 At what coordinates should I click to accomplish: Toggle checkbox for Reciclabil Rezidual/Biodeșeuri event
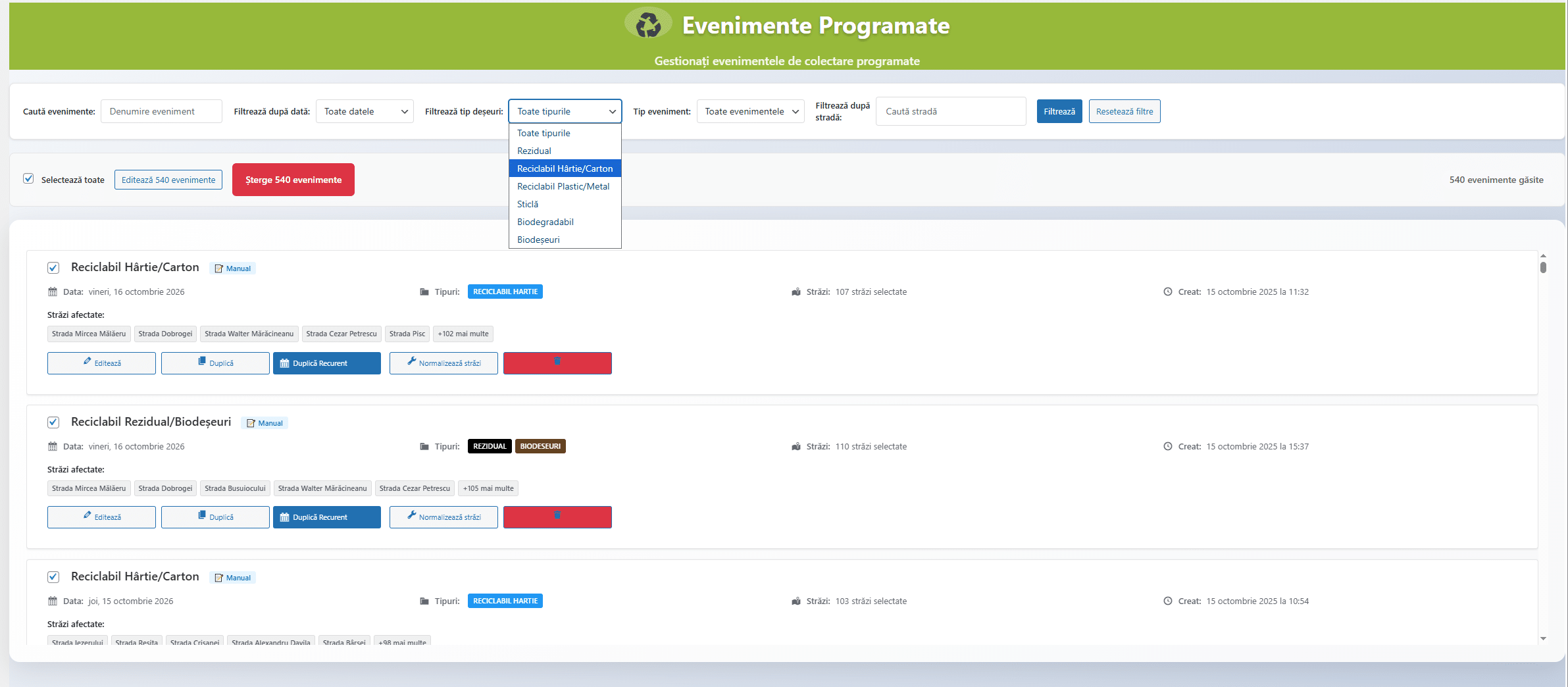pos(53,422)
